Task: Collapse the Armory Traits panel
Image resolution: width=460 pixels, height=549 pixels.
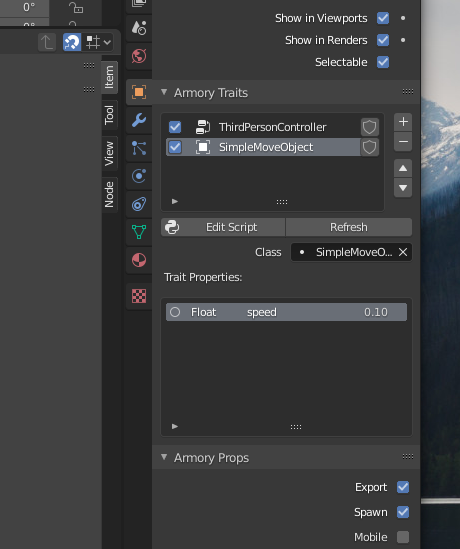Action: click(x=164, y=92)
